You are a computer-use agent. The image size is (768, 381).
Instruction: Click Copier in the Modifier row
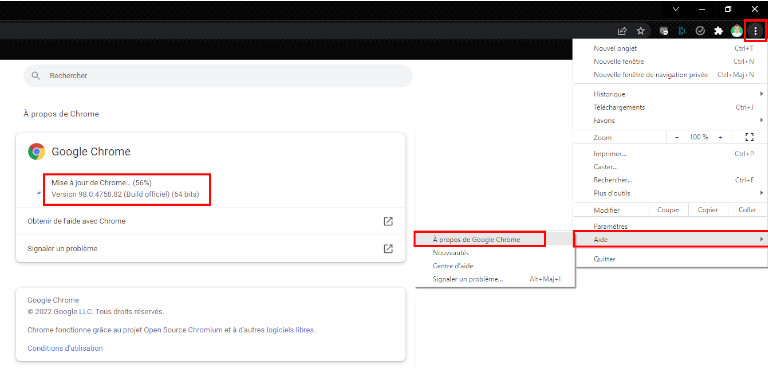[708, 210]
